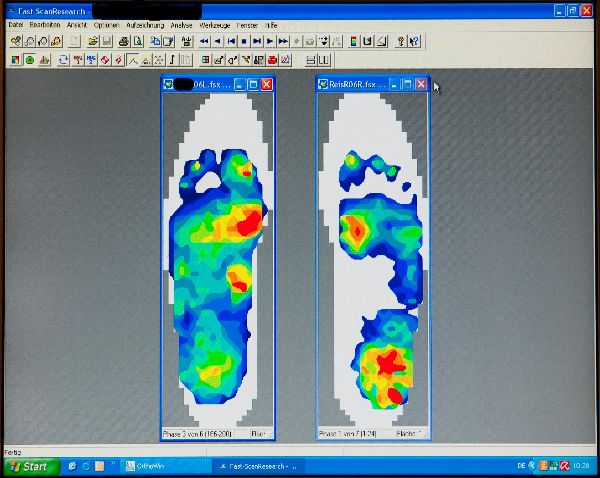Screen dimensions: 600x478
Task: Open the Optionen menu
Action: [x=106, y=24]
